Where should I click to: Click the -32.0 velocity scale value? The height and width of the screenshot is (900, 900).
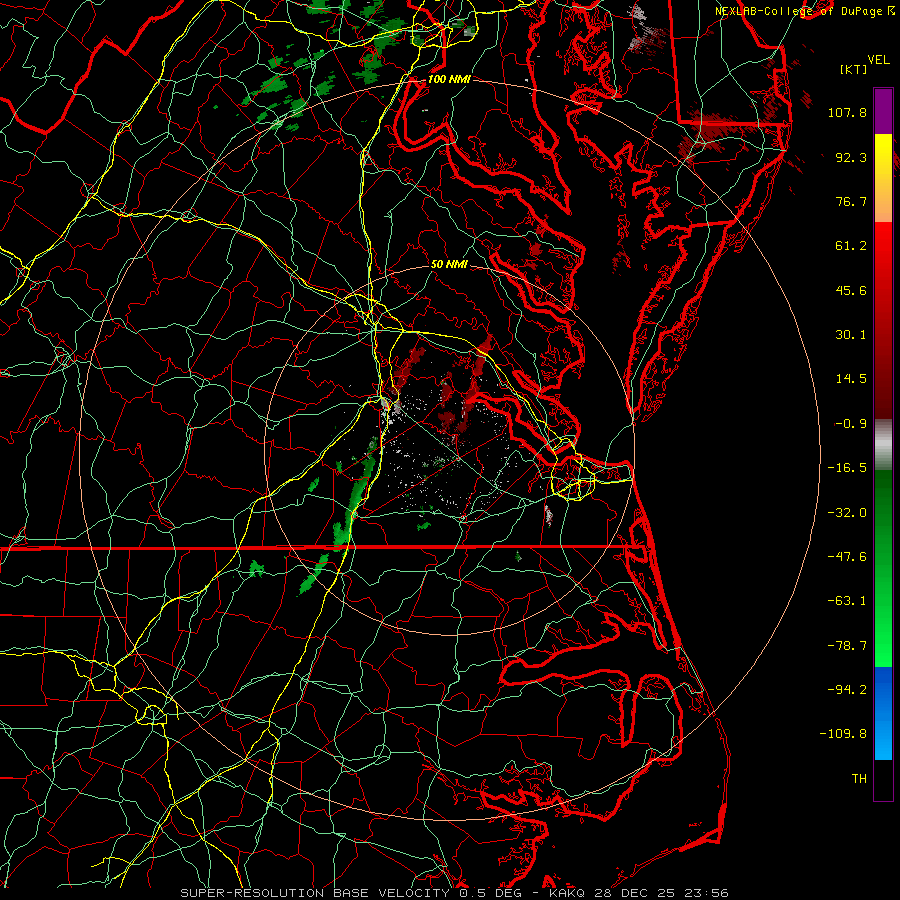(x=847, y=513)
